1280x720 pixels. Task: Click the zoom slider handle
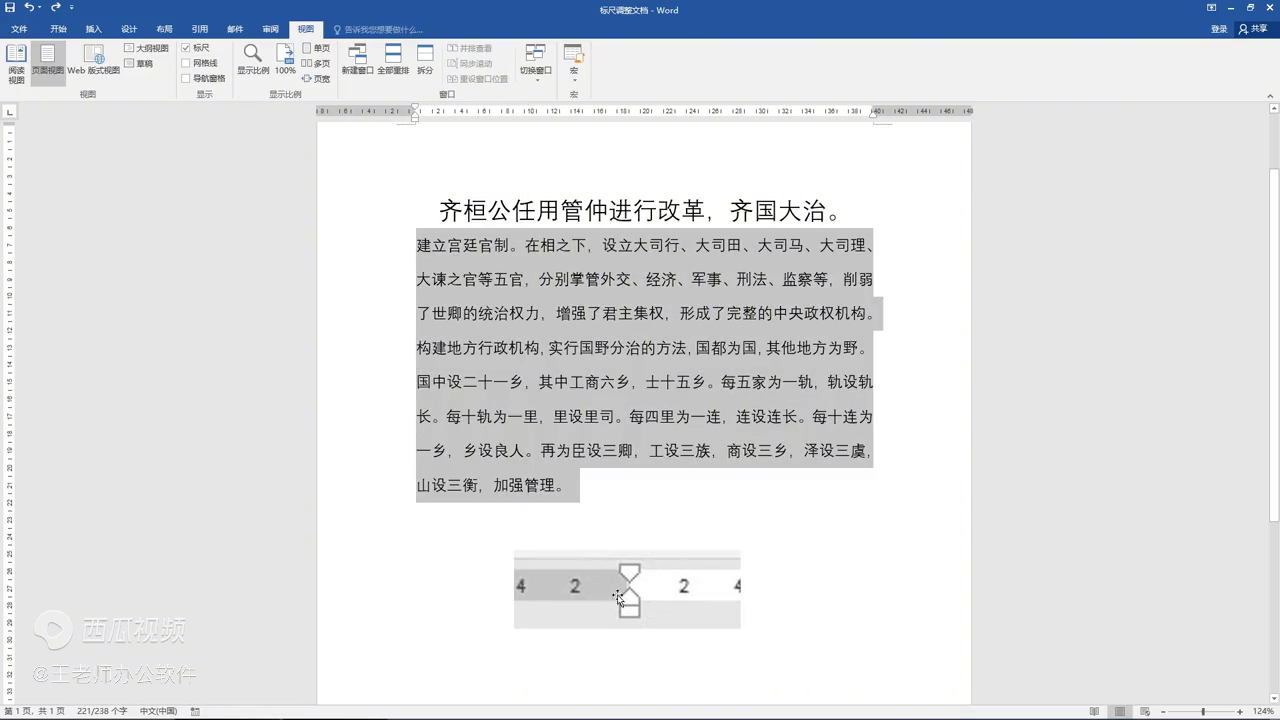tap(1203, 711)
